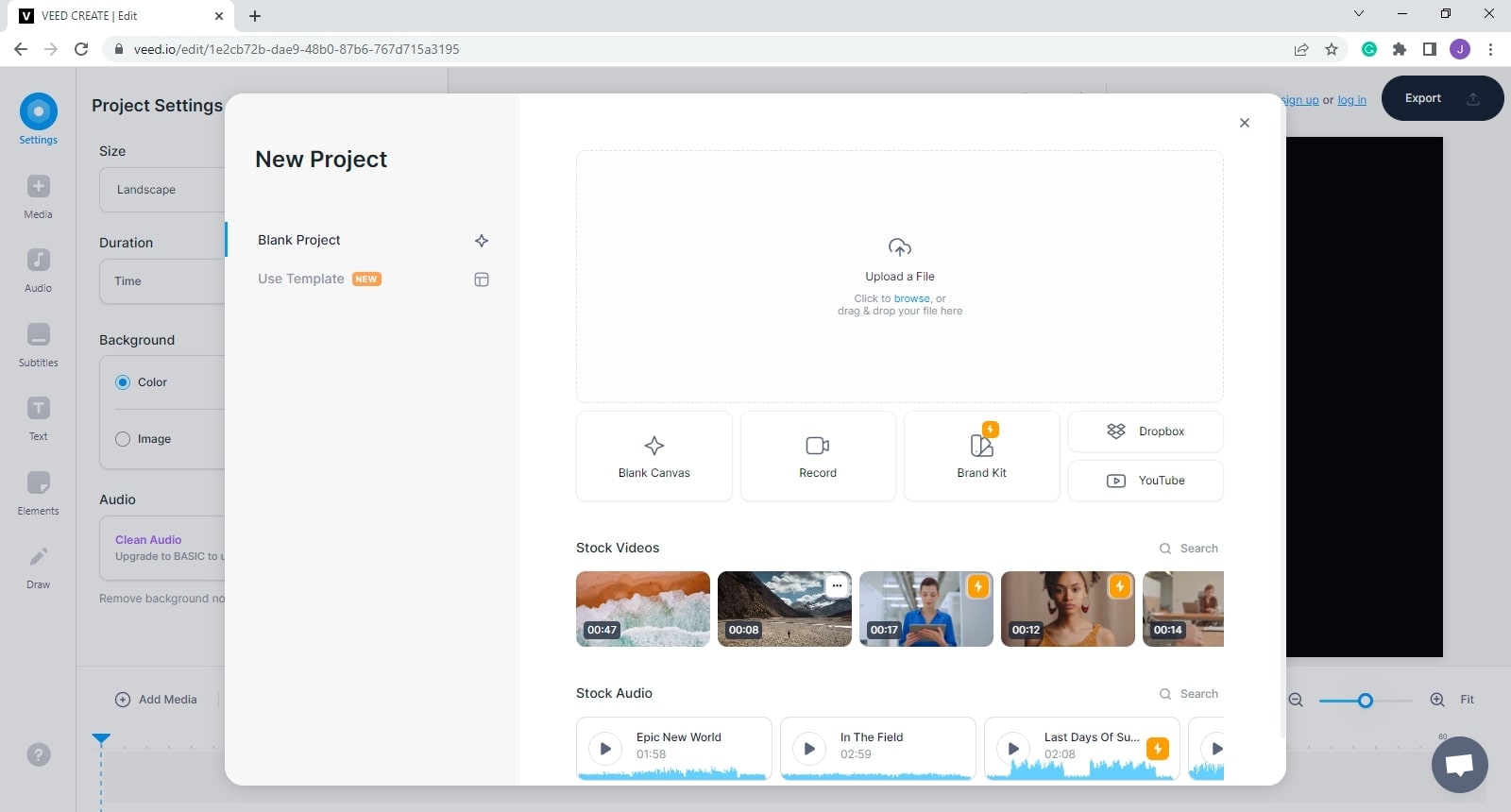Screen dimensions: 1511x812
Task: Click the Time duration field
Action: pos(162,281)
